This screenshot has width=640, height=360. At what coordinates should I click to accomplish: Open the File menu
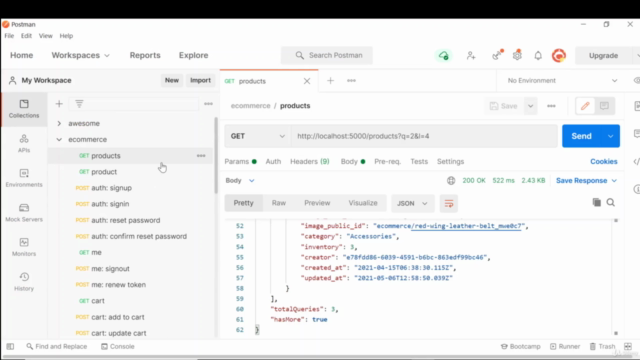[x=9, y=36]
